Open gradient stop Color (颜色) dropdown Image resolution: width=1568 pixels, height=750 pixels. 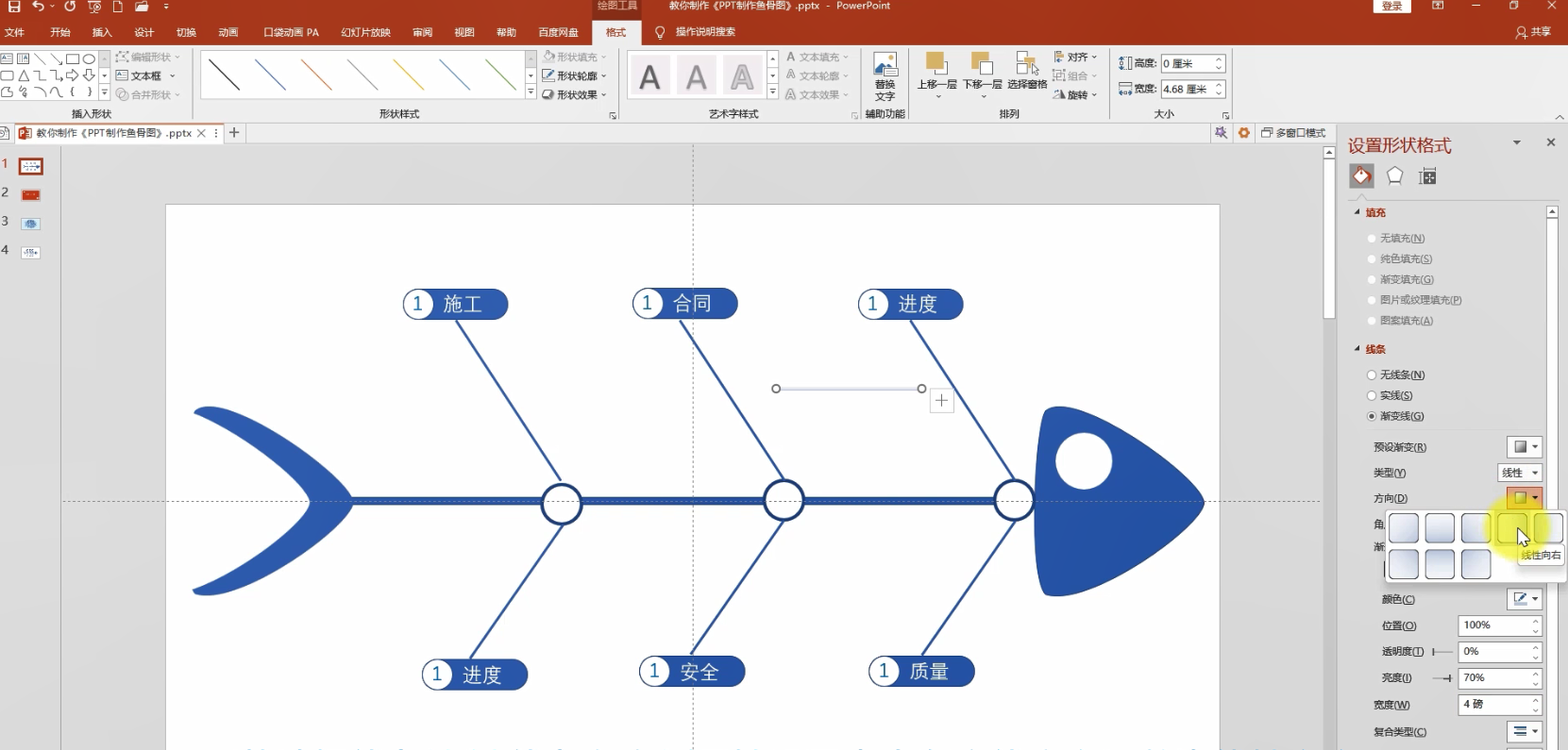coord(1524,599)
